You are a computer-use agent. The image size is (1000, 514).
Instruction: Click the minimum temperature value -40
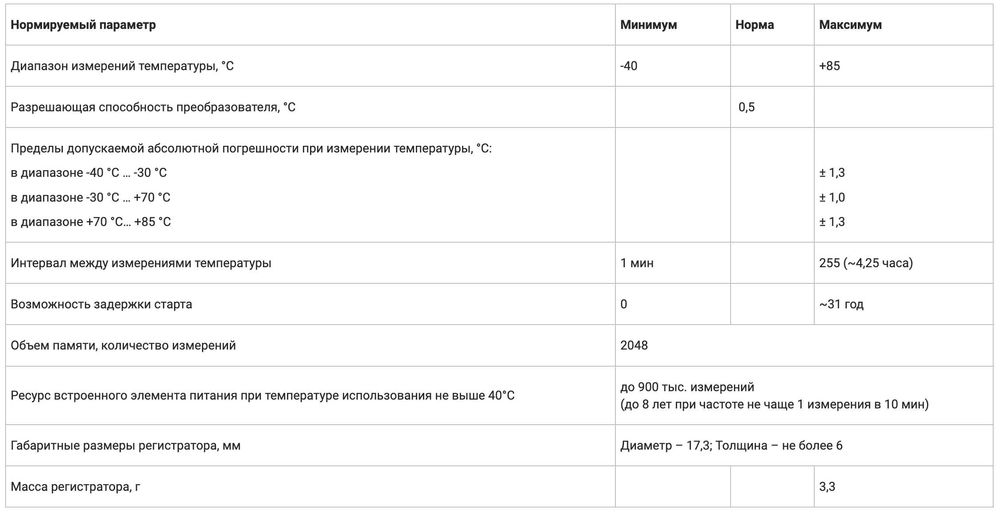(x=630, y=66)
